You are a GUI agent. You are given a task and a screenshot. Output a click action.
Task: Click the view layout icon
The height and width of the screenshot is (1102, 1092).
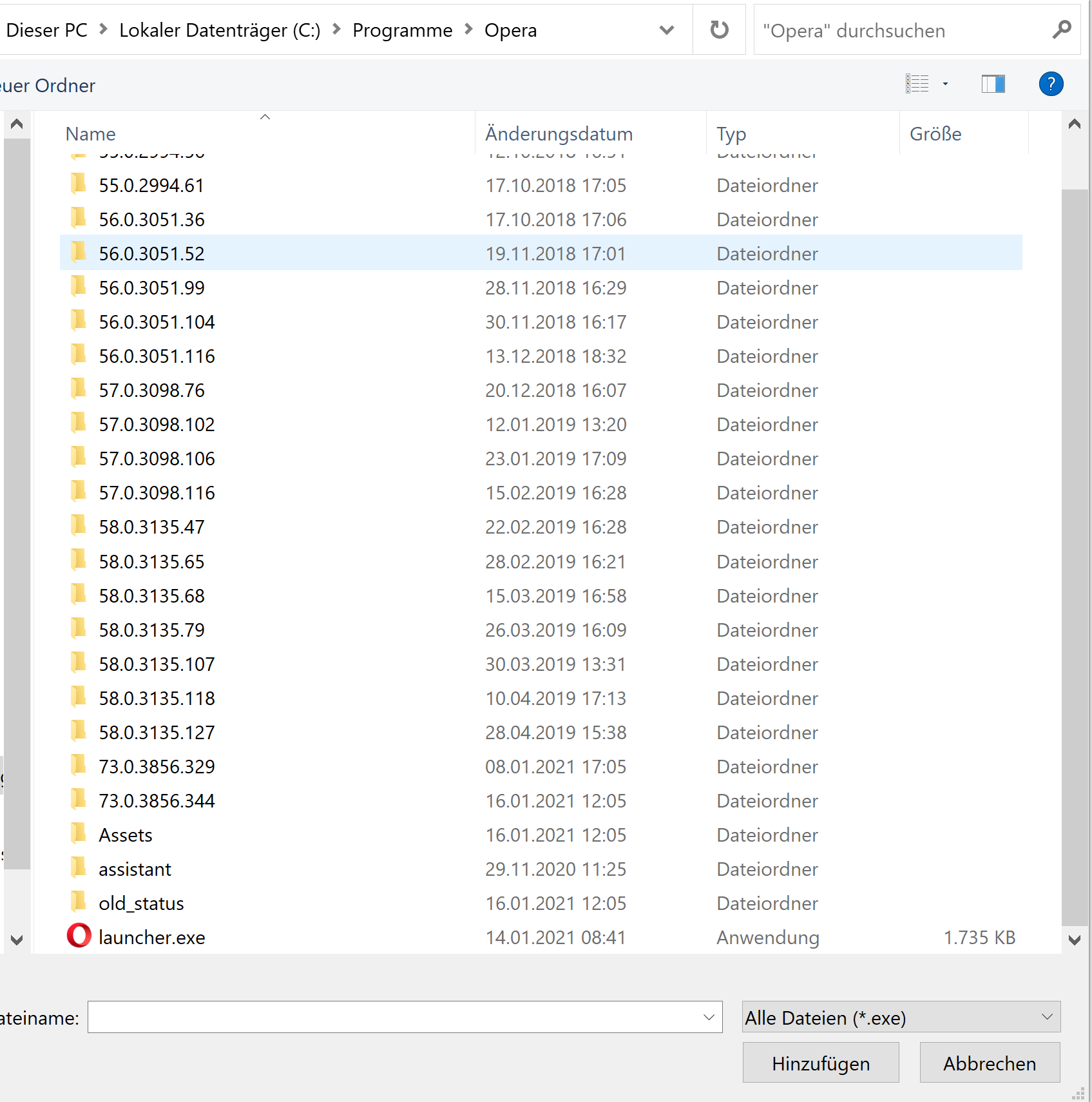pos(917,84)
